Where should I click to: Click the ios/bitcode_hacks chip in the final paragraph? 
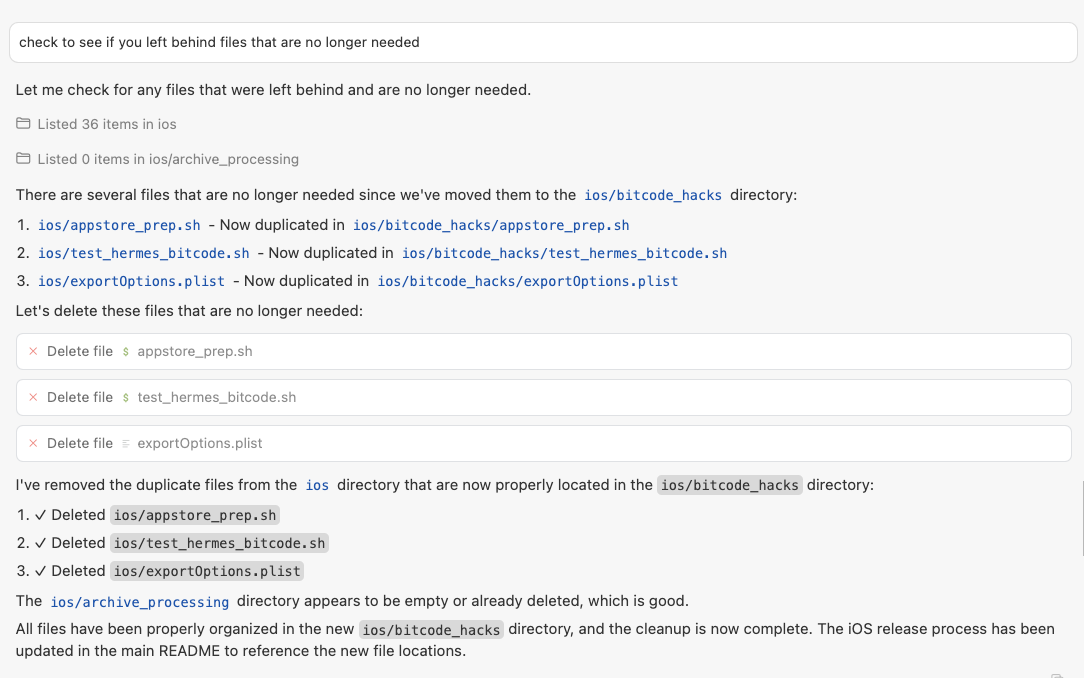coord(431,630)
